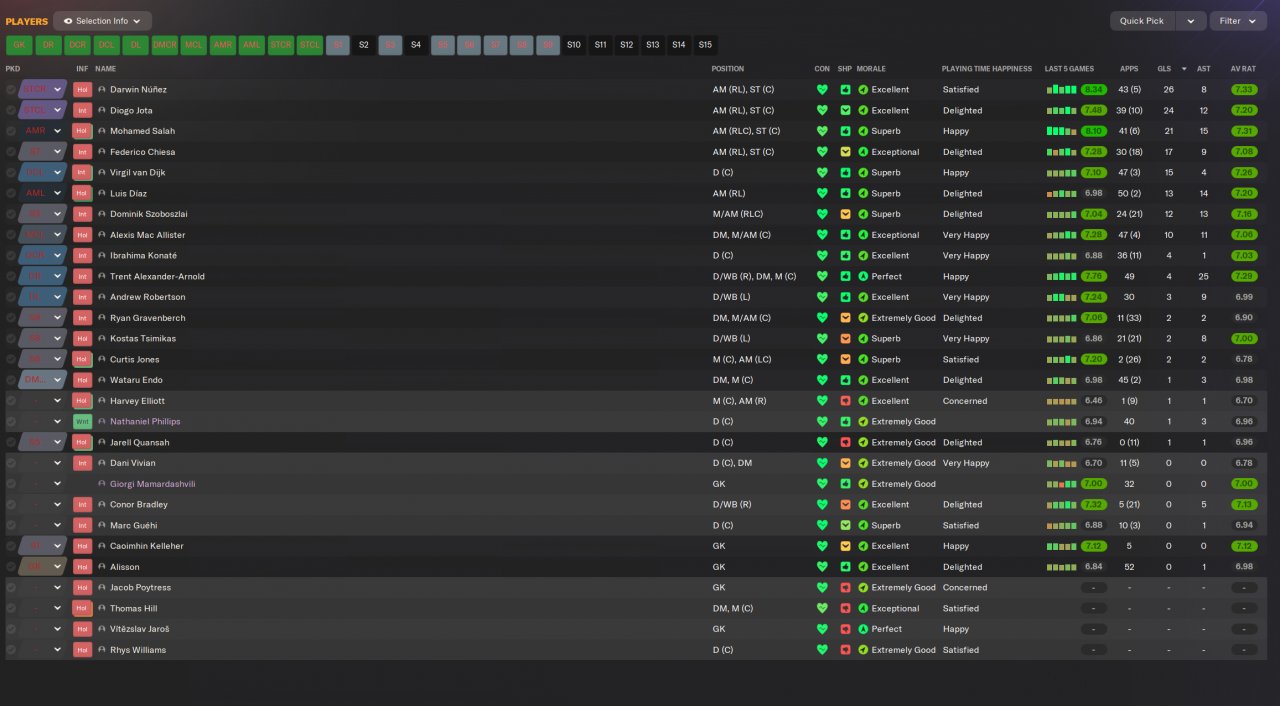Toggle picked tick for Mohamed Salah
This screenshot has width=1280, height=706.
(x=11, y=131)
